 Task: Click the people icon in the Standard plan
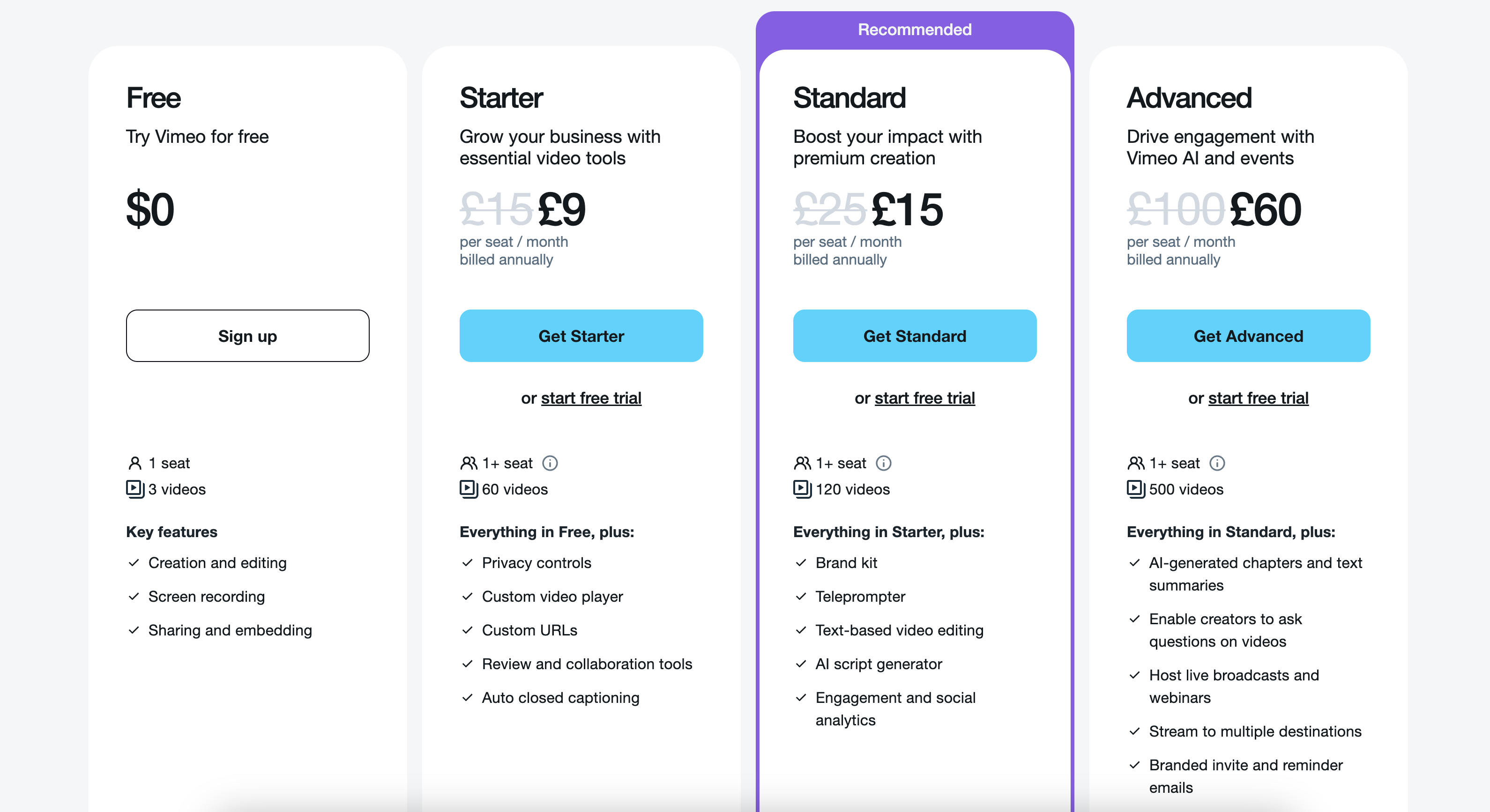(802, 463)
